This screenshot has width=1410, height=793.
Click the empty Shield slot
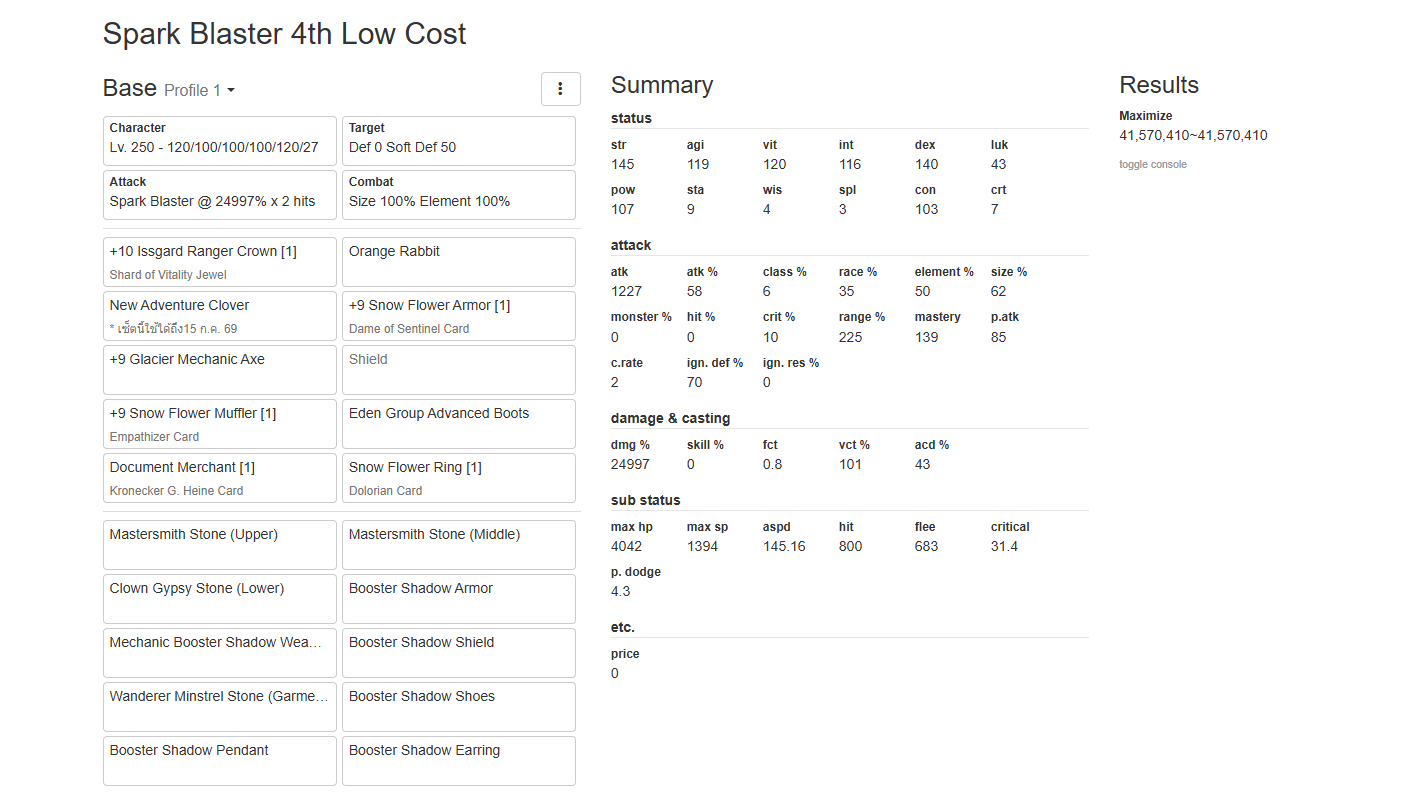[458, 370]
